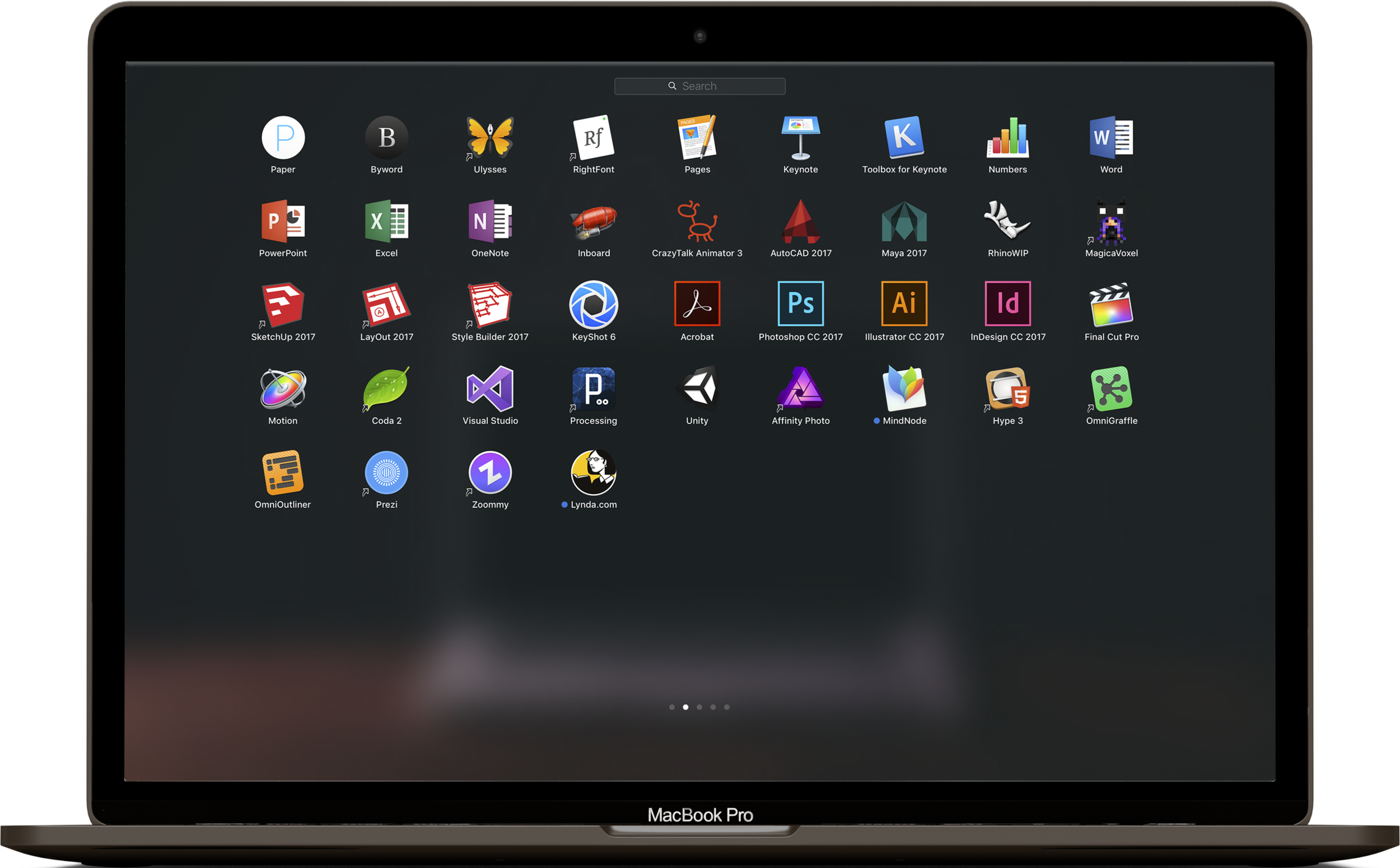Launch OneNote
1400x868 pixels.
(x=489, y=222)
